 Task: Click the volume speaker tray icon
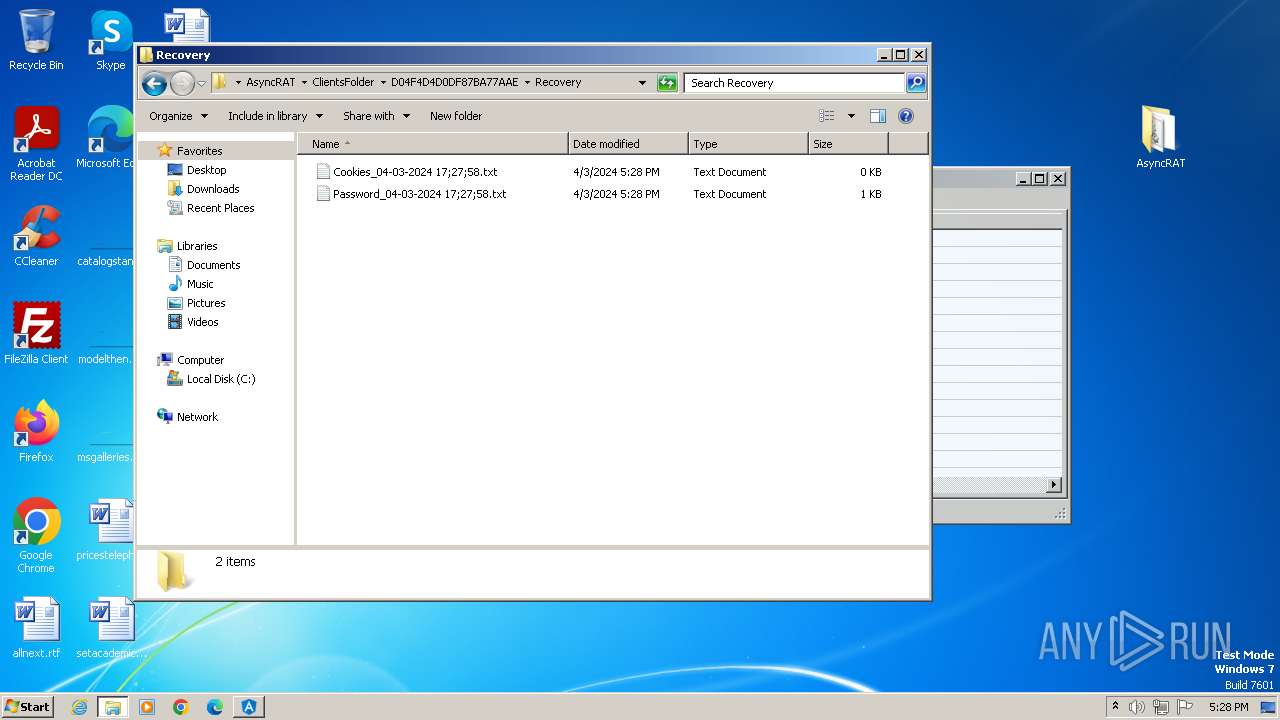[1137, 707]
